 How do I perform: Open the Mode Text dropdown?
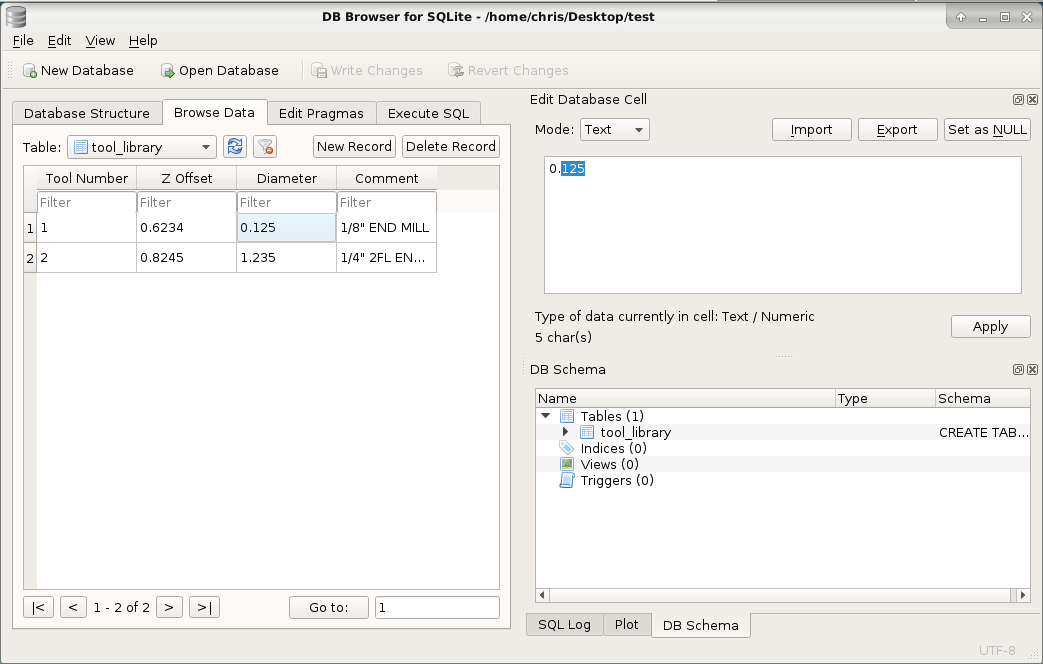615,130
